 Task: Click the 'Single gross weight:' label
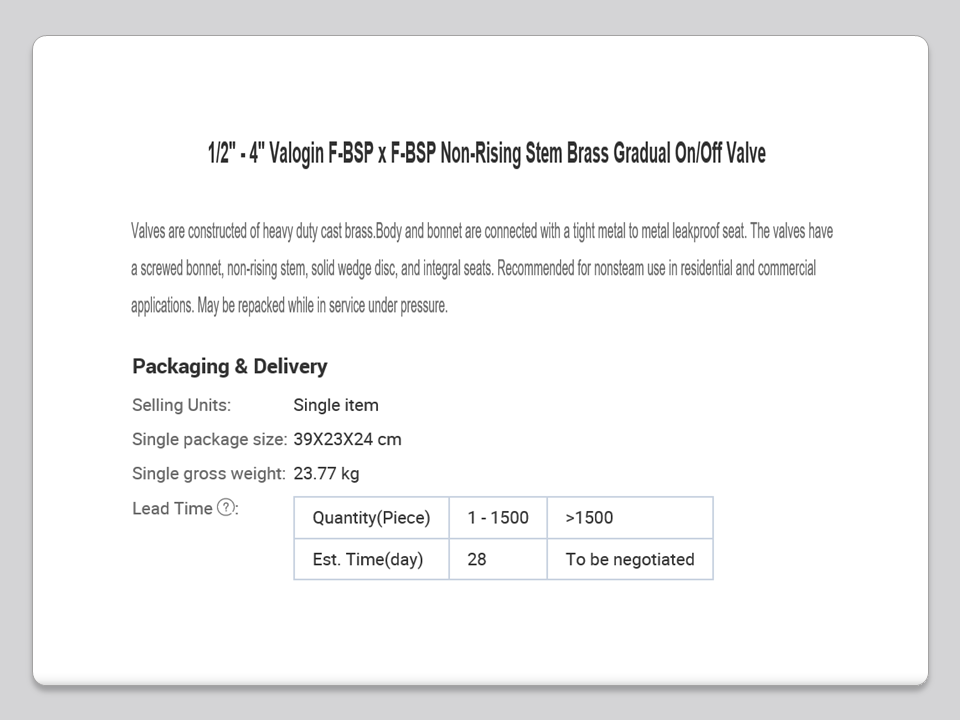(x=209, y=473)
